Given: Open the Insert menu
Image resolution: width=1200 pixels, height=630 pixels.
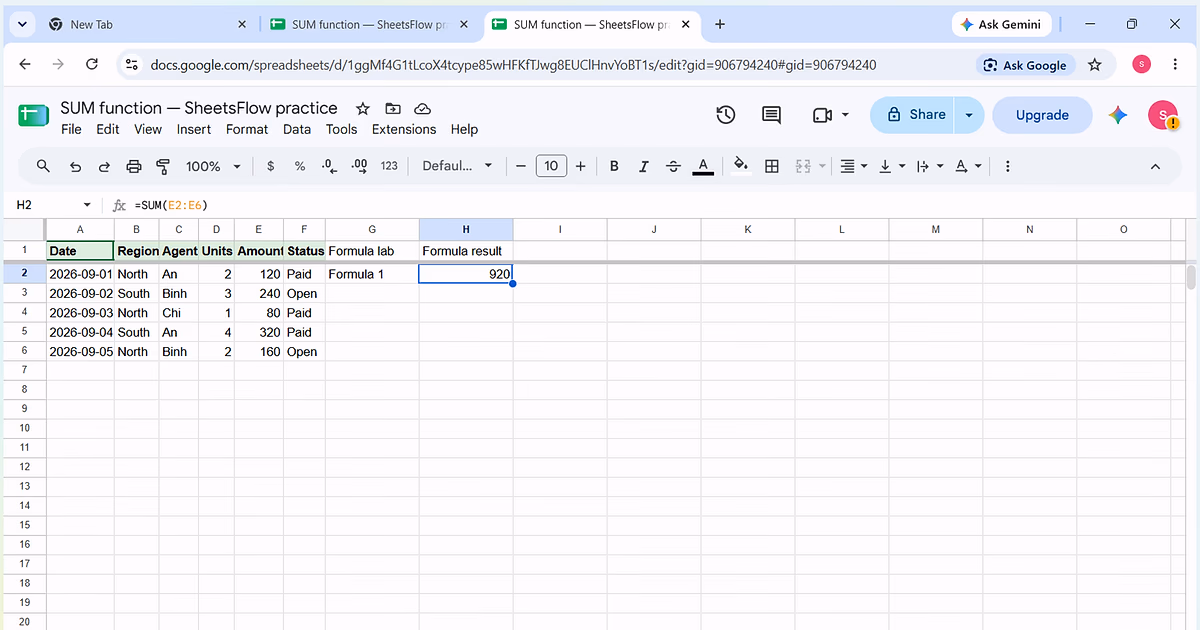Looking at the screenshot, I should coord(194,129).
